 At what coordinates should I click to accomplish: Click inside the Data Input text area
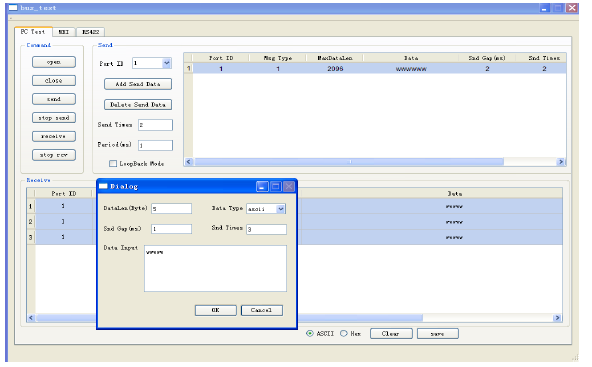pyautogui.click(x=215, y=268)
